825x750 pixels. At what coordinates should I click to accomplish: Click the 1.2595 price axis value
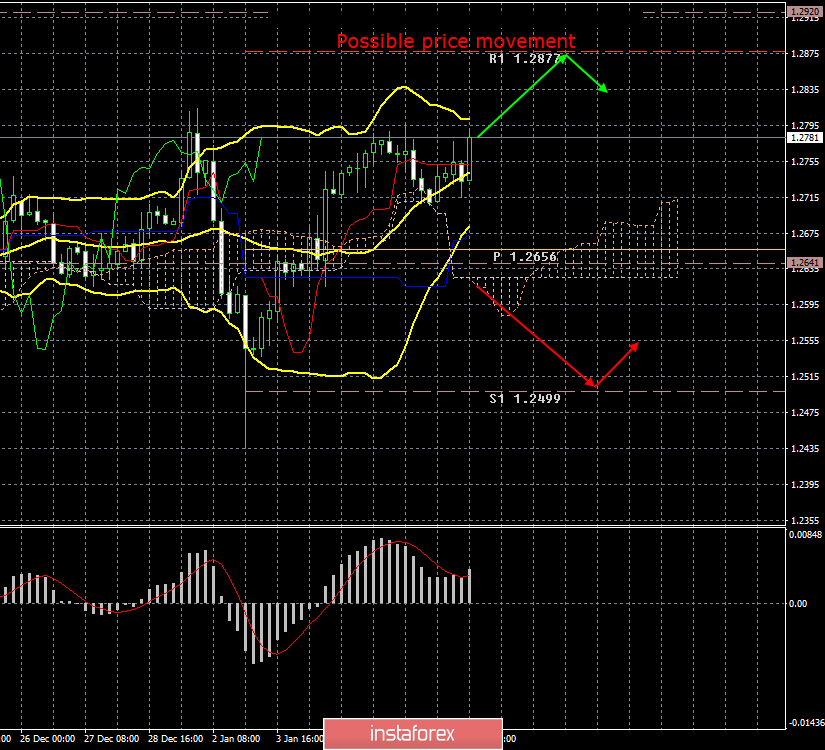pos(805,305)
